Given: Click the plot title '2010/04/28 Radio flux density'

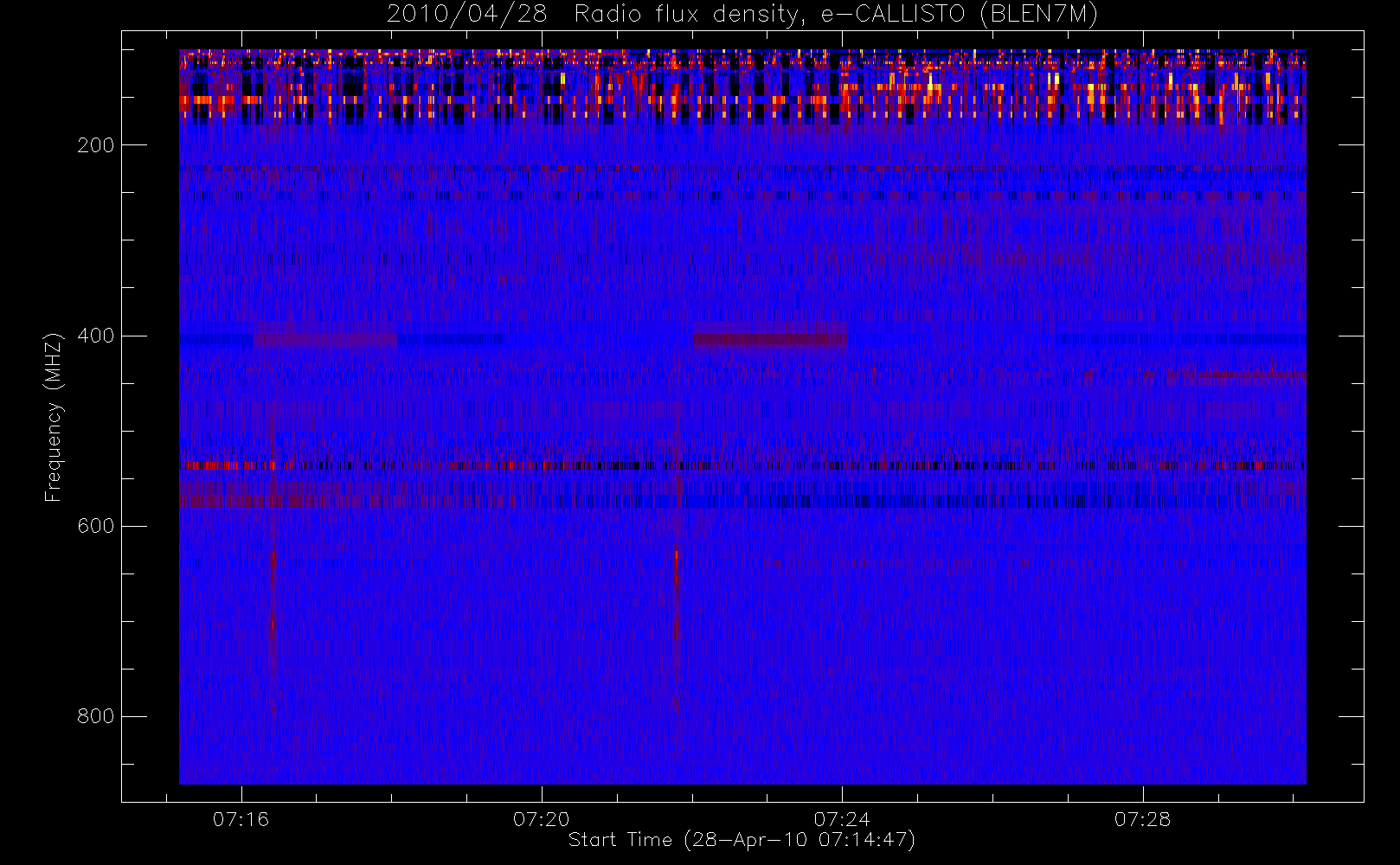Looking at the screenshot, I should (x=742, y=14).
